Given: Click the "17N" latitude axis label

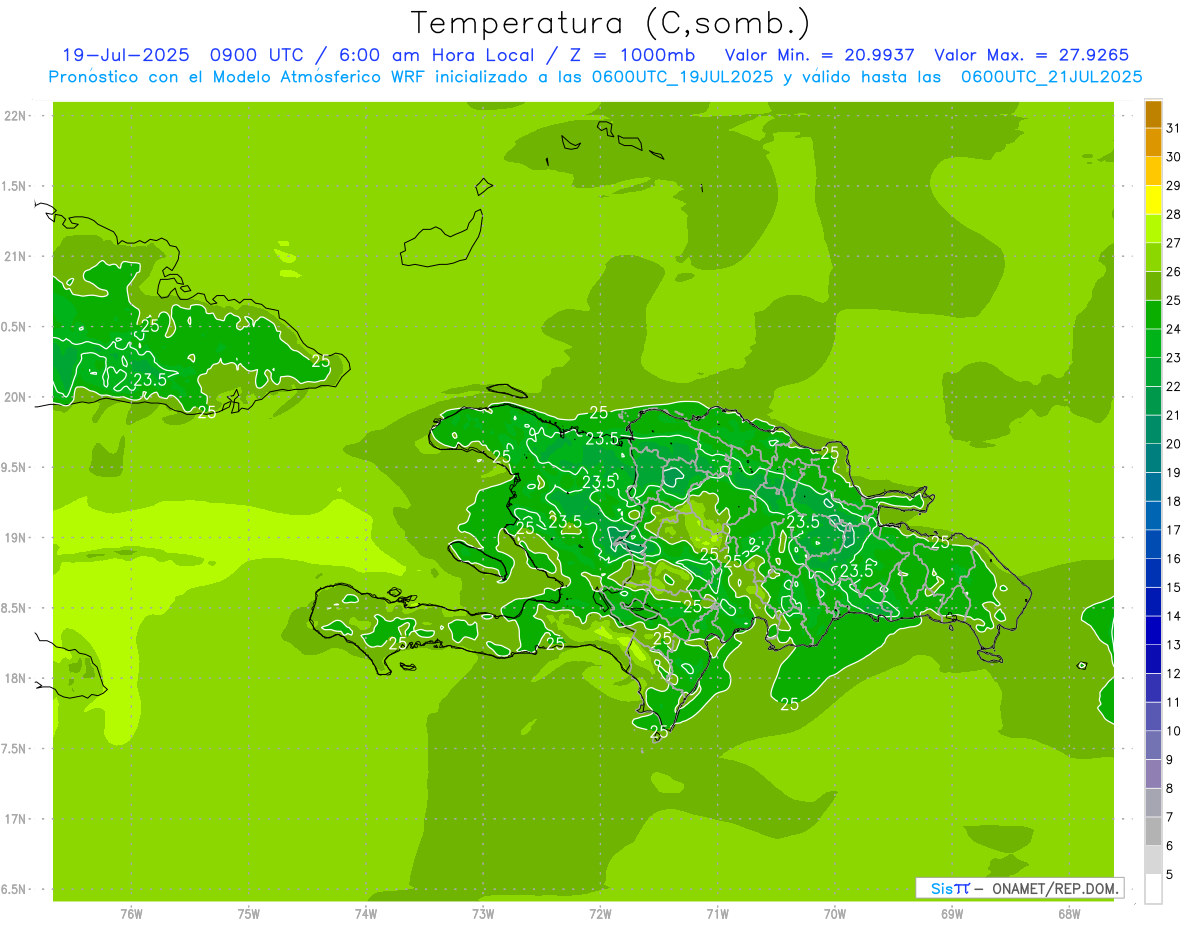Looking at the screenshot, I should 16,819.
